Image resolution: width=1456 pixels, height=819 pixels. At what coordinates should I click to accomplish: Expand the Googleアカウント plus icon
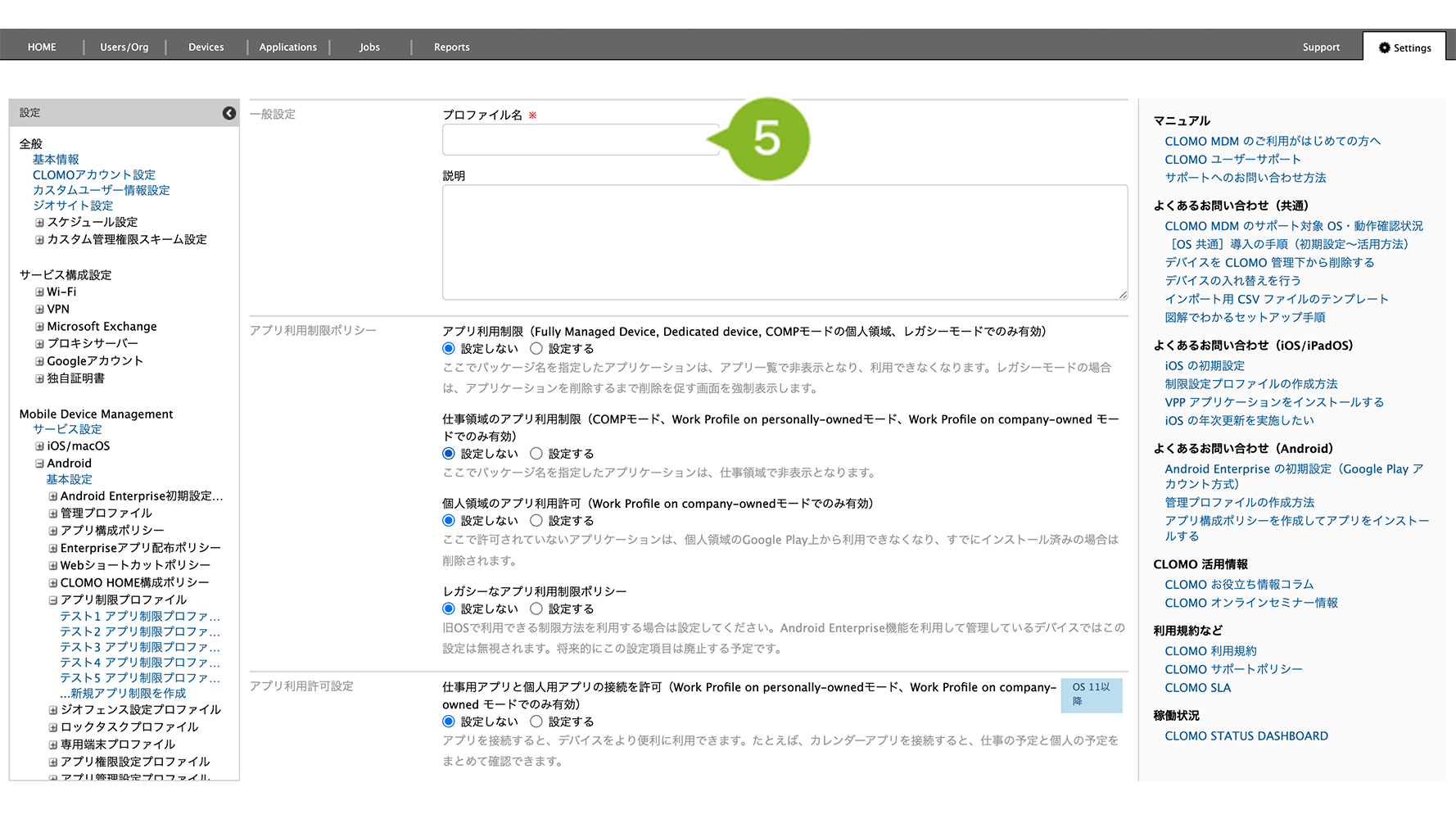39,361
